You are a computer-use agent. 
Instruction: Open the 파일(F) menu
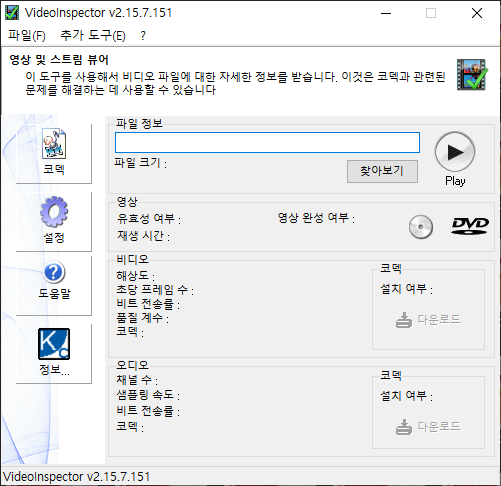click(27, 35)
